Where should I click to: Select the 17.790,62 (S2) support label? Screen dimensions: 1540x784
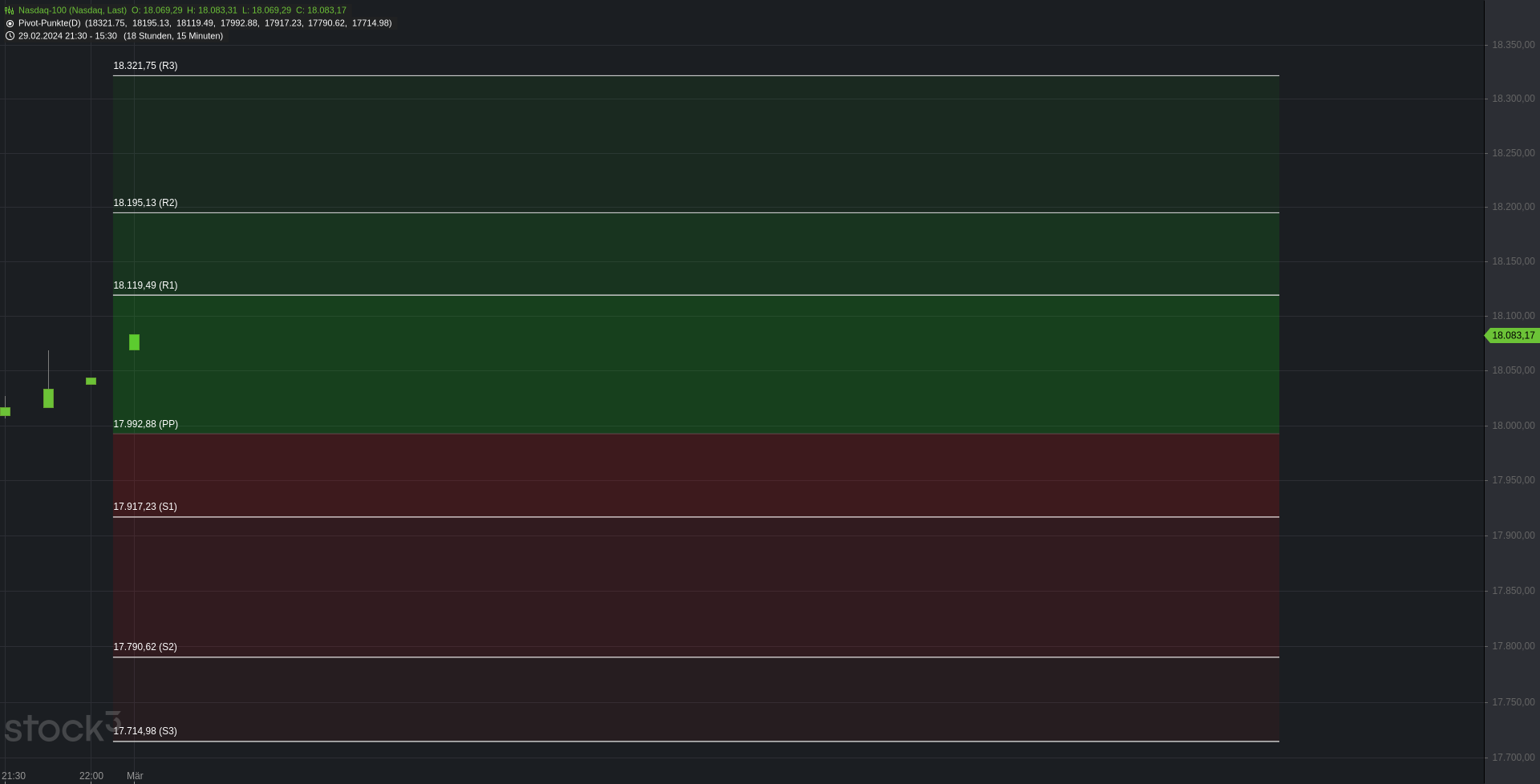[x=145, y=647]
